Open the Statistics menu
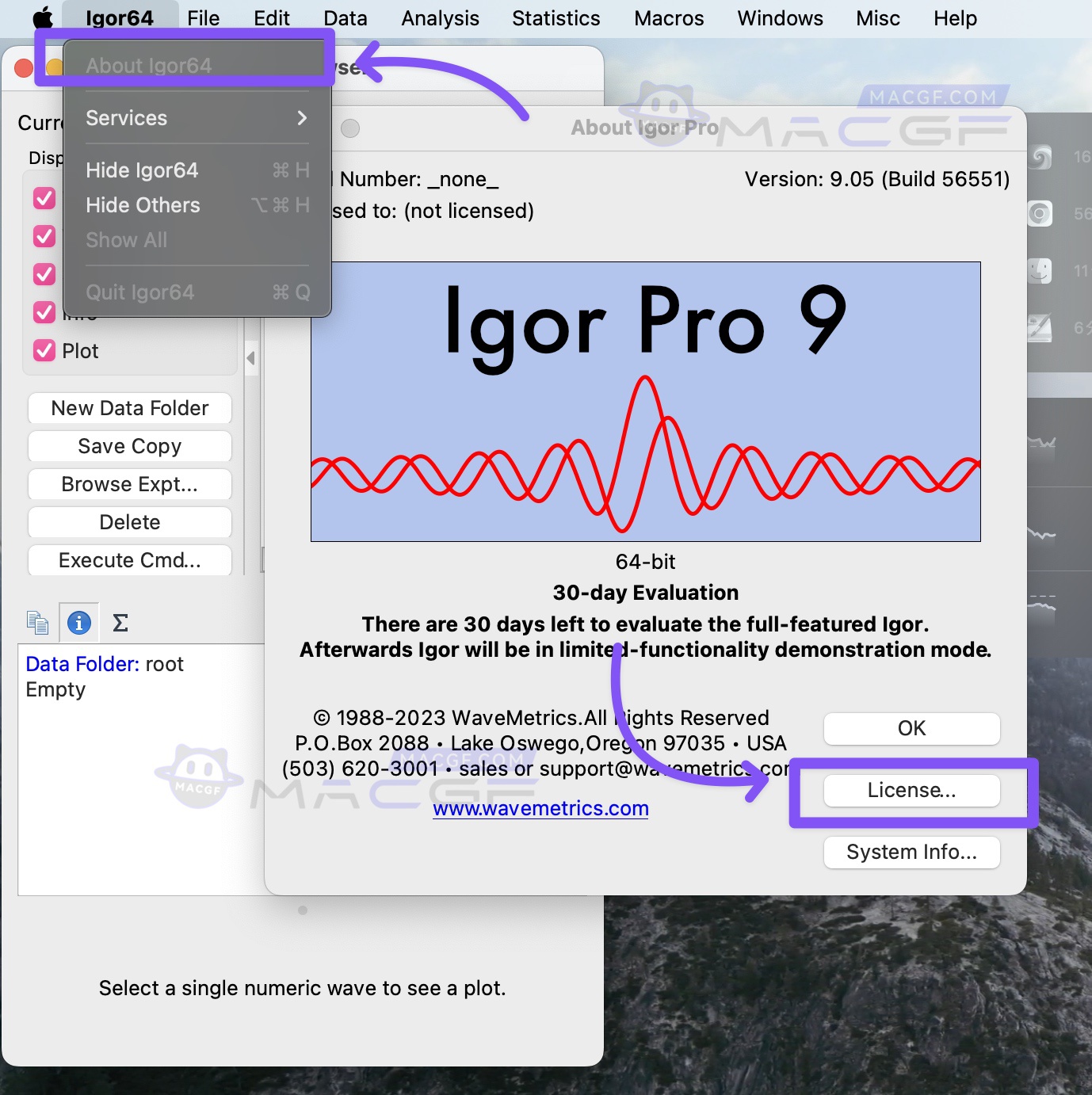Image resolution: width=1092 pixels, height=1095 pixels. [x=556, y=17]
